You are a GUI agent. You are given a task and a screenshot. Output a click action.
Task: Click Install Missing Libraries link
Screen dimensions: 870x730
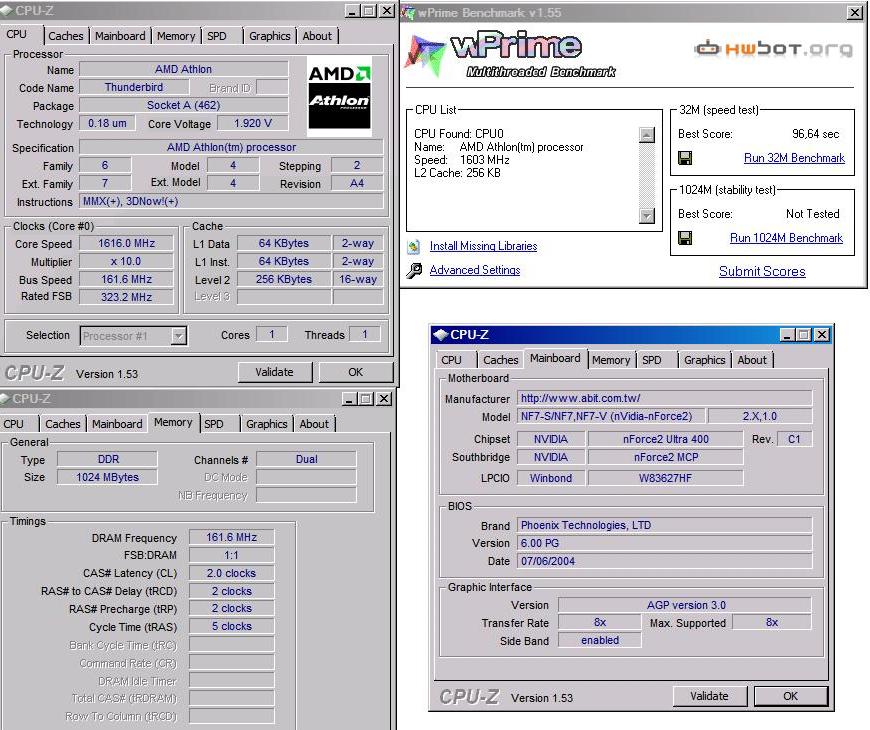pos(483,246)
